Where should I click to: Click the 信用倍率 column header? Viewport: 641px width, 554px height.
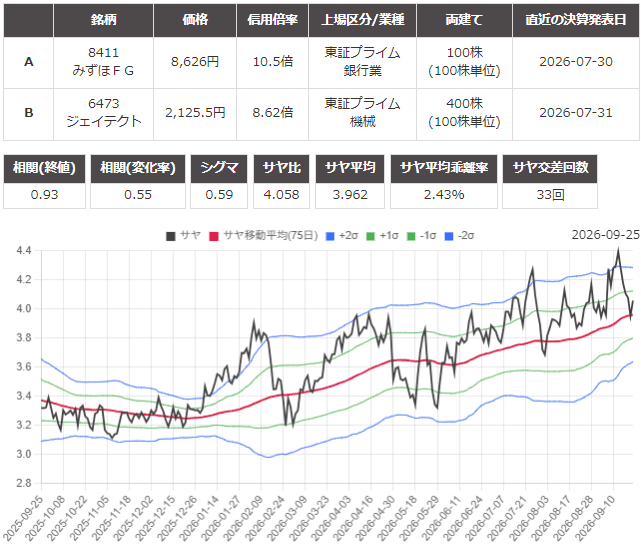272,20
